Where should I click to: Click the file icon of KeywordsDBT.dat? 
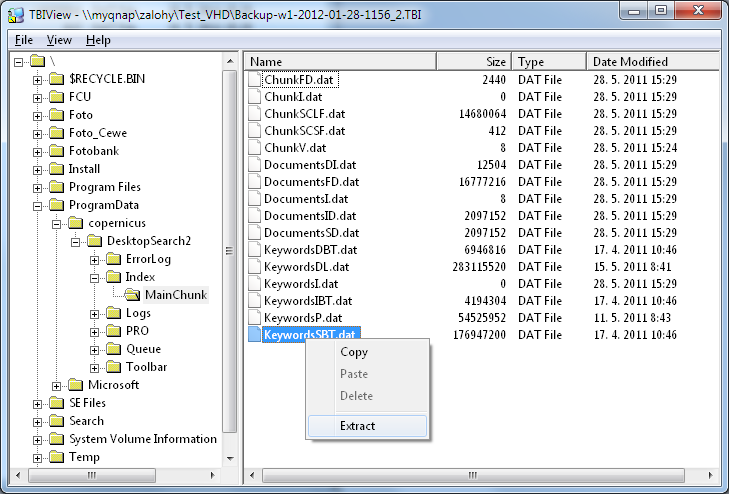pyautogui.click(x=254, y=250)
